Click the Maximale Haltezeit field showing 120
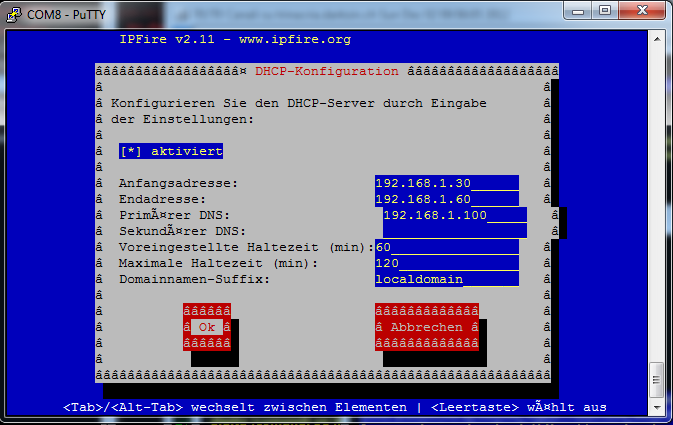The image size is (673, 425). 446,263
